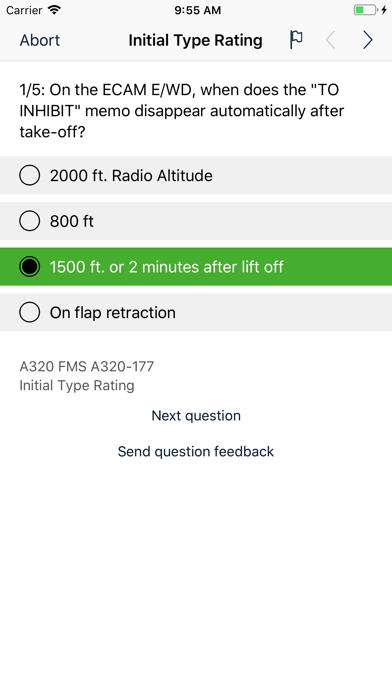Tap the Wi-Fi status icon
This screenshot has height=696, width=392.
[54, 10]
